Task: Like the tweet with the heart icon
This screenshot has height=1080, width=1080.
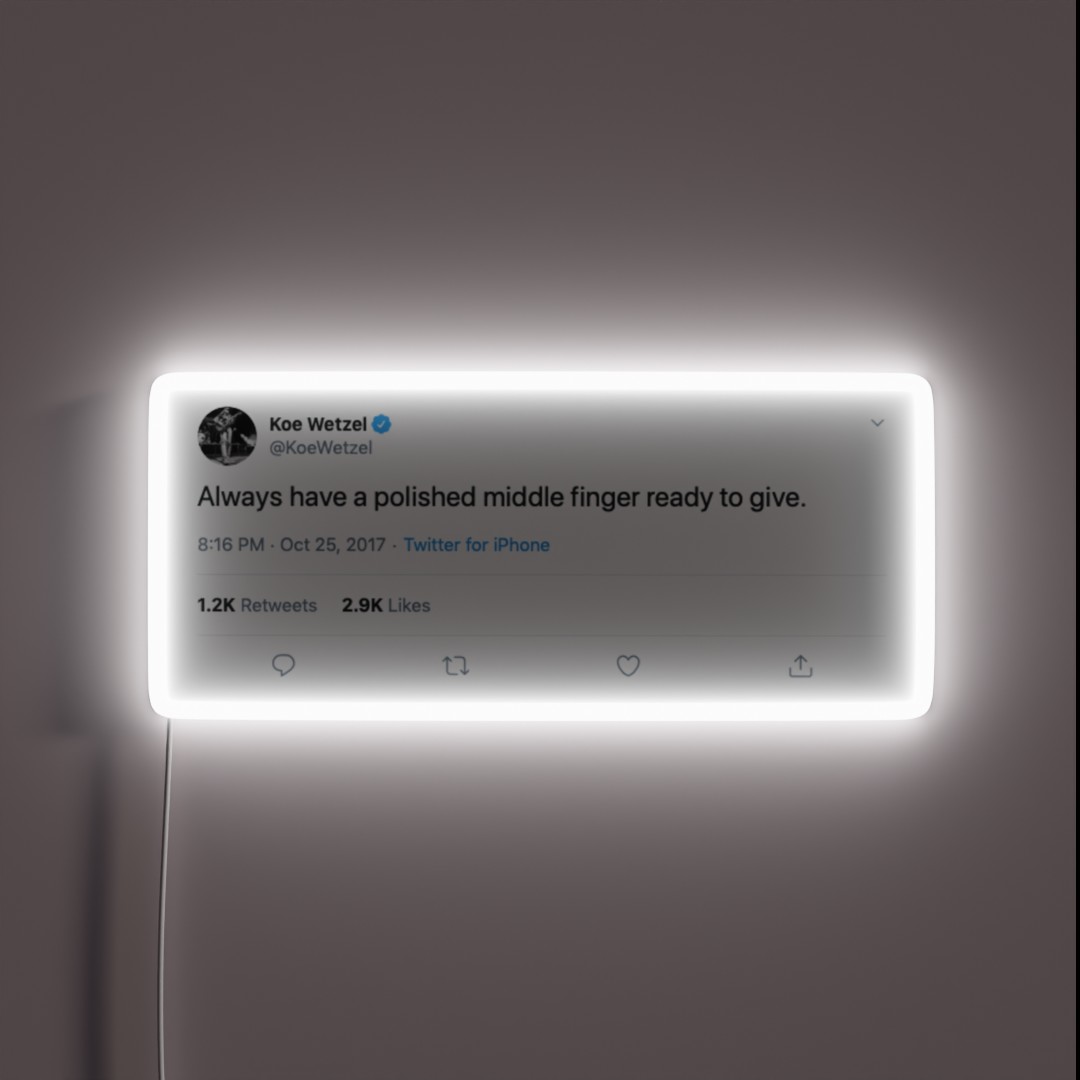Action: click(627, 665)
